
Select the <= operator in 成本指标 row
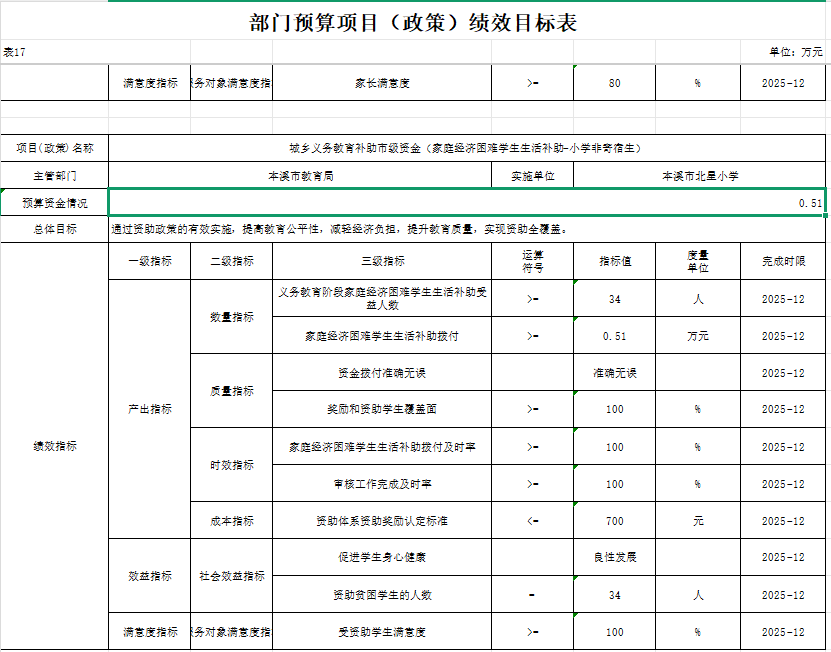532,521
